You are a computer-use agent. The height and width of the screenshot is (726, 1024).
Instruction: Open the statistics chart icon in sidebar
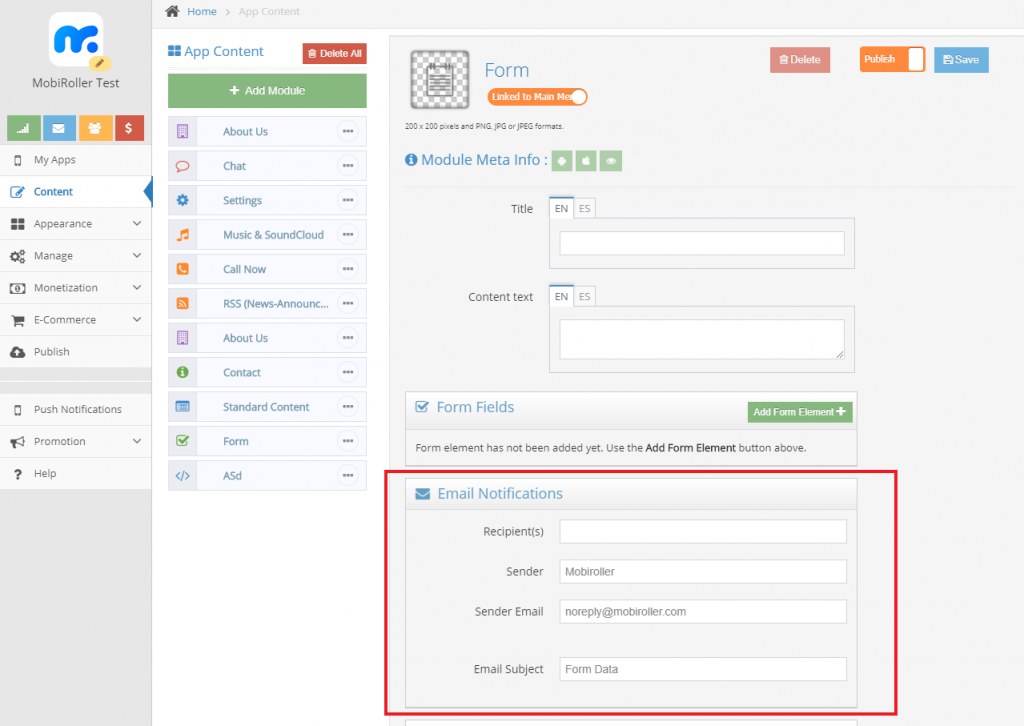[23, 129]
